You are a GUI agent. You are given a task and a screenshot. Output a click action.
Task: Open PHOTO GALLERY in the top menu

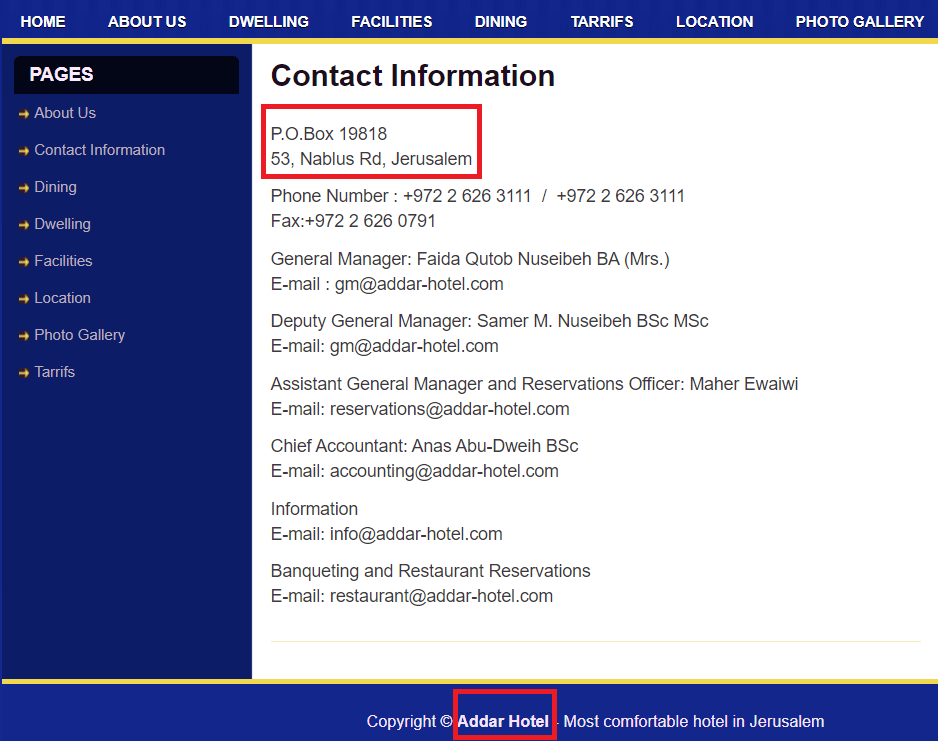[860, 21]
